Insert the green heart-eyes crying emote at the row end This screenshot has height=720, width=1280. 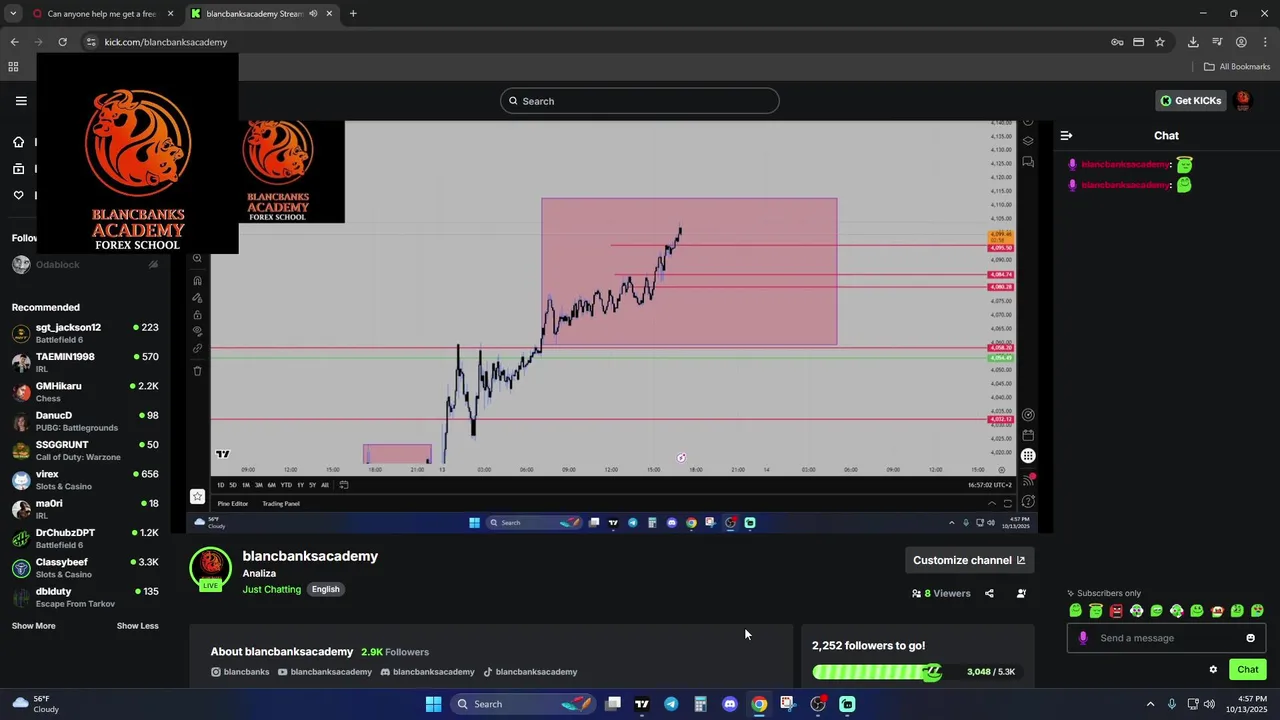(x=1257, y=611)
